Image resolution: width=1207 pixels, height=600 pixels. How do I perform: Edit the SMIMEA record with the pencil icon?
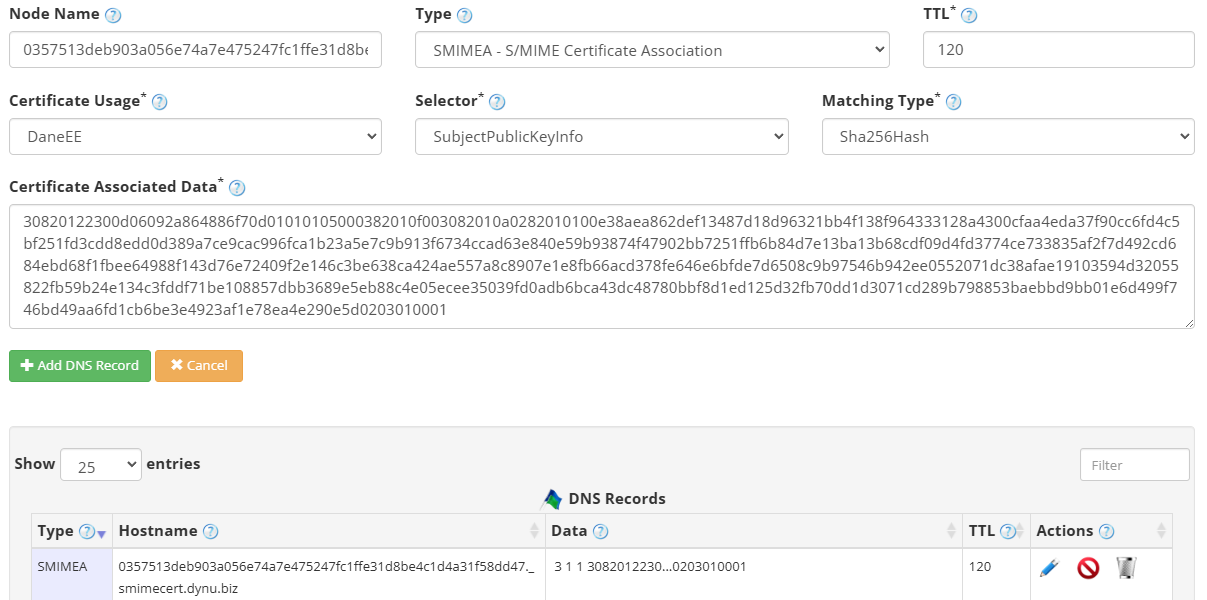click(1049, 567)
